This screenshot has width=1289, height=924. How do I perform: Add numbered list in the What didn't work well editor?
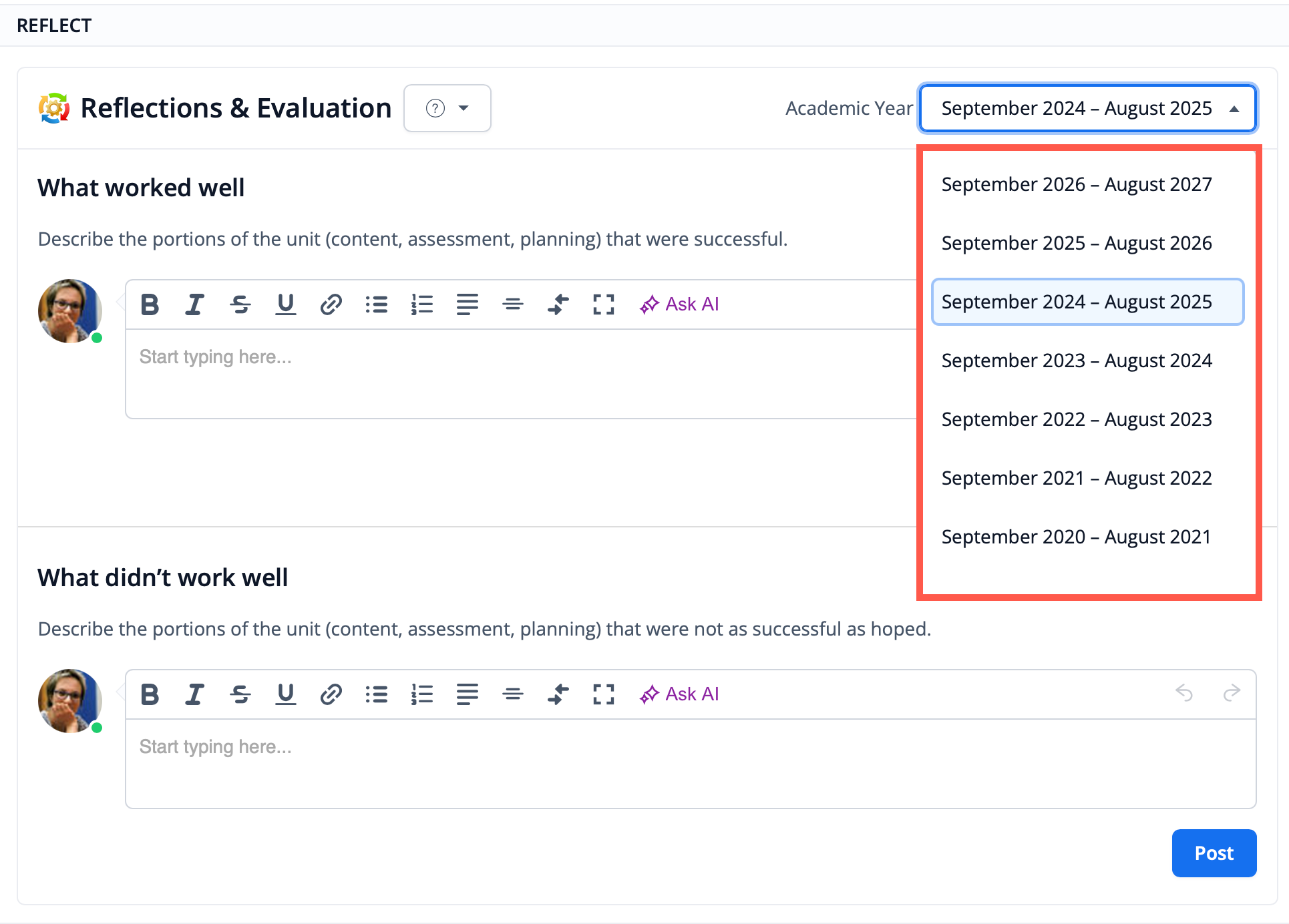422,694
